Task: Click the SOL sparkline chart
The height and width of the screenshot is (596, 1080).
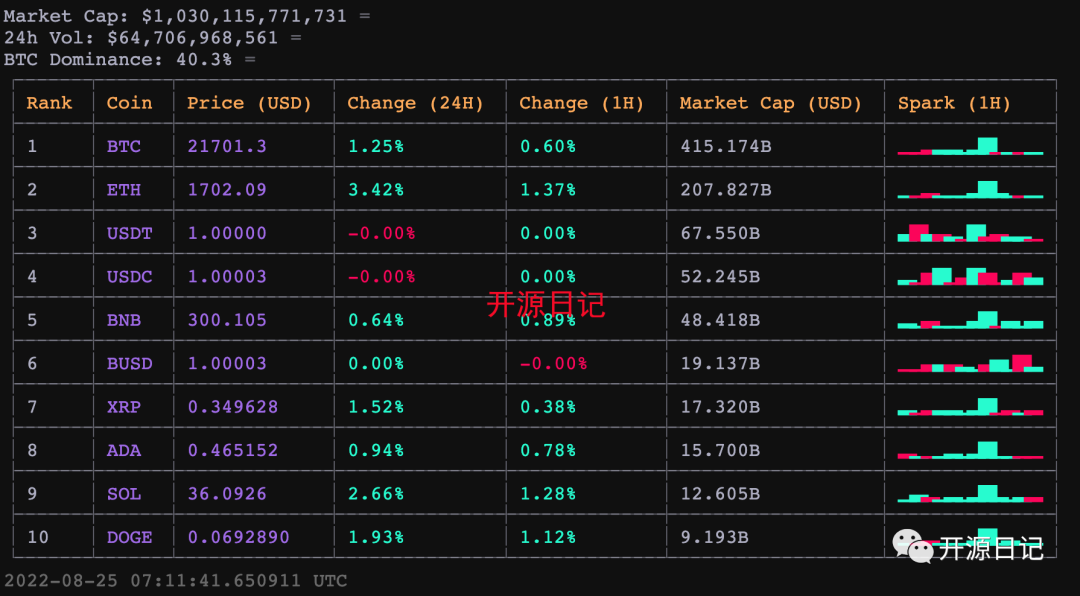Action: click(970, 493)
